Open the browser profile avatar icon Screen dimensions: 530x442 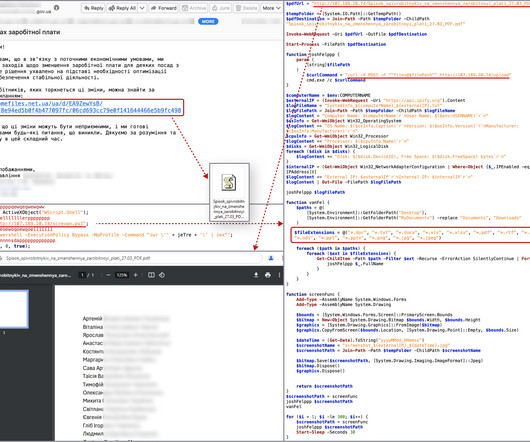pos(271,258)
